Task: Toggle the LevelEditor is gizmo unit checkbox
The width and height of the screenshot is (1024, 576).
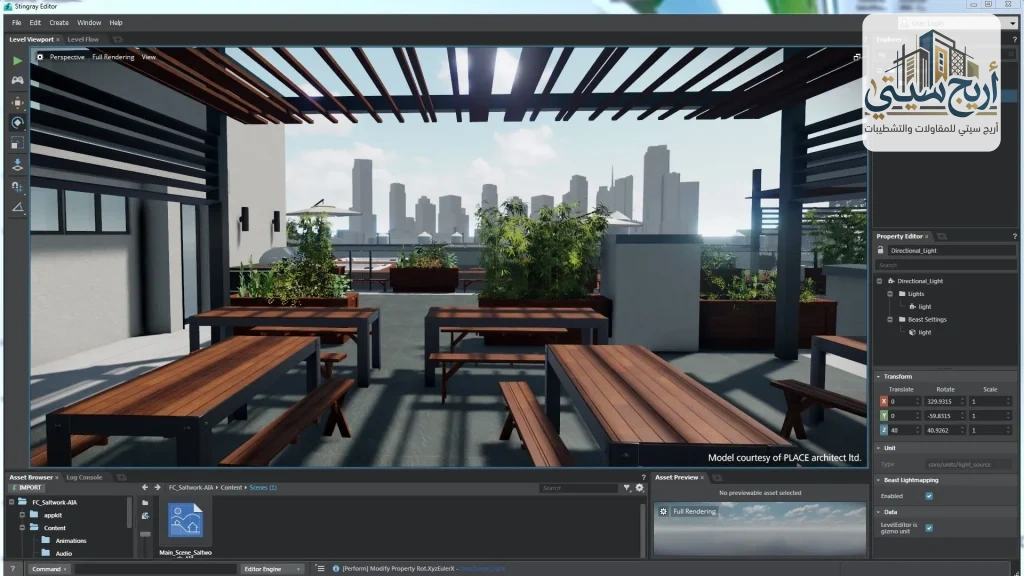Action: tap(929, 528)
